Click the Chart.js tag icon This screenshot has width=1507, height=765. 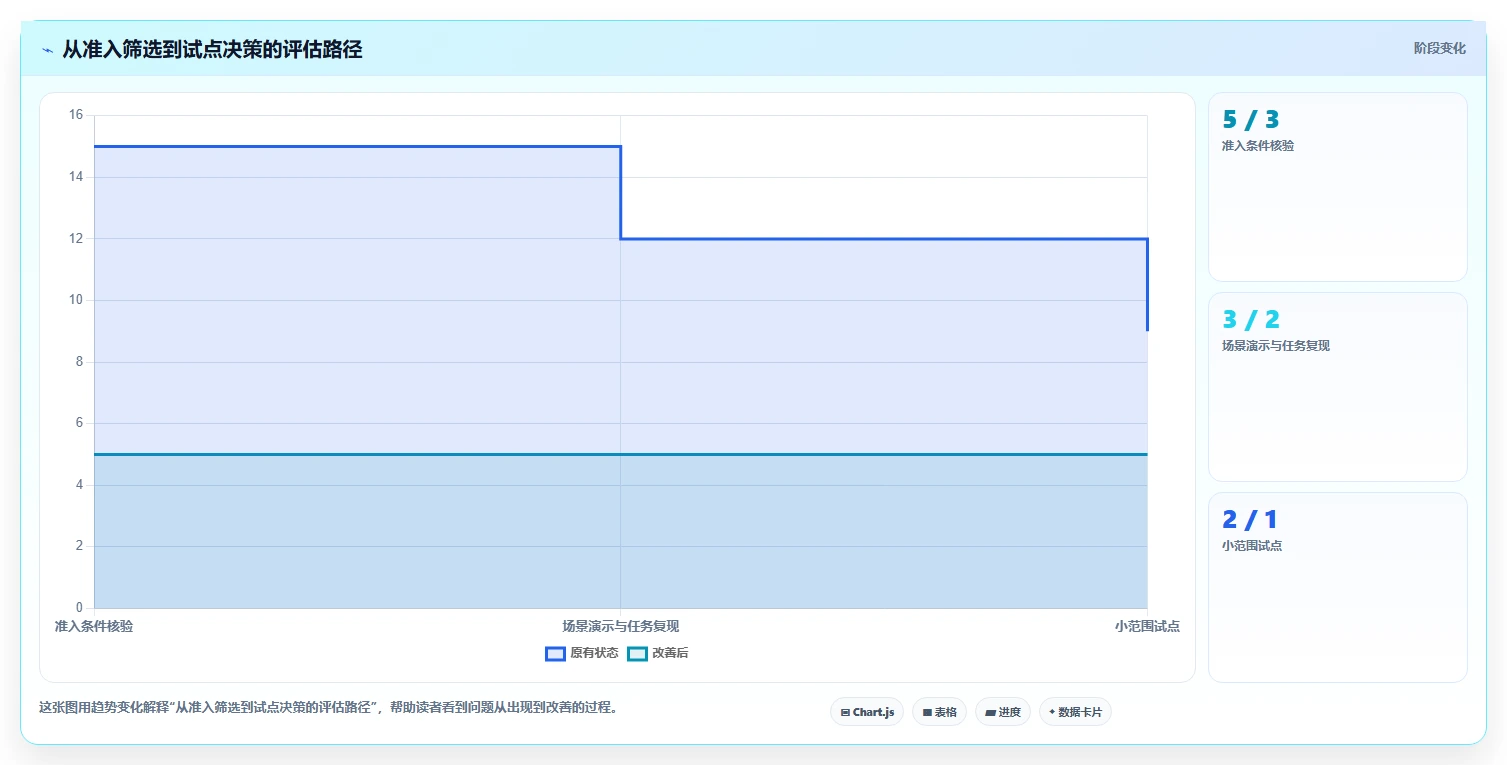(845, 712)
